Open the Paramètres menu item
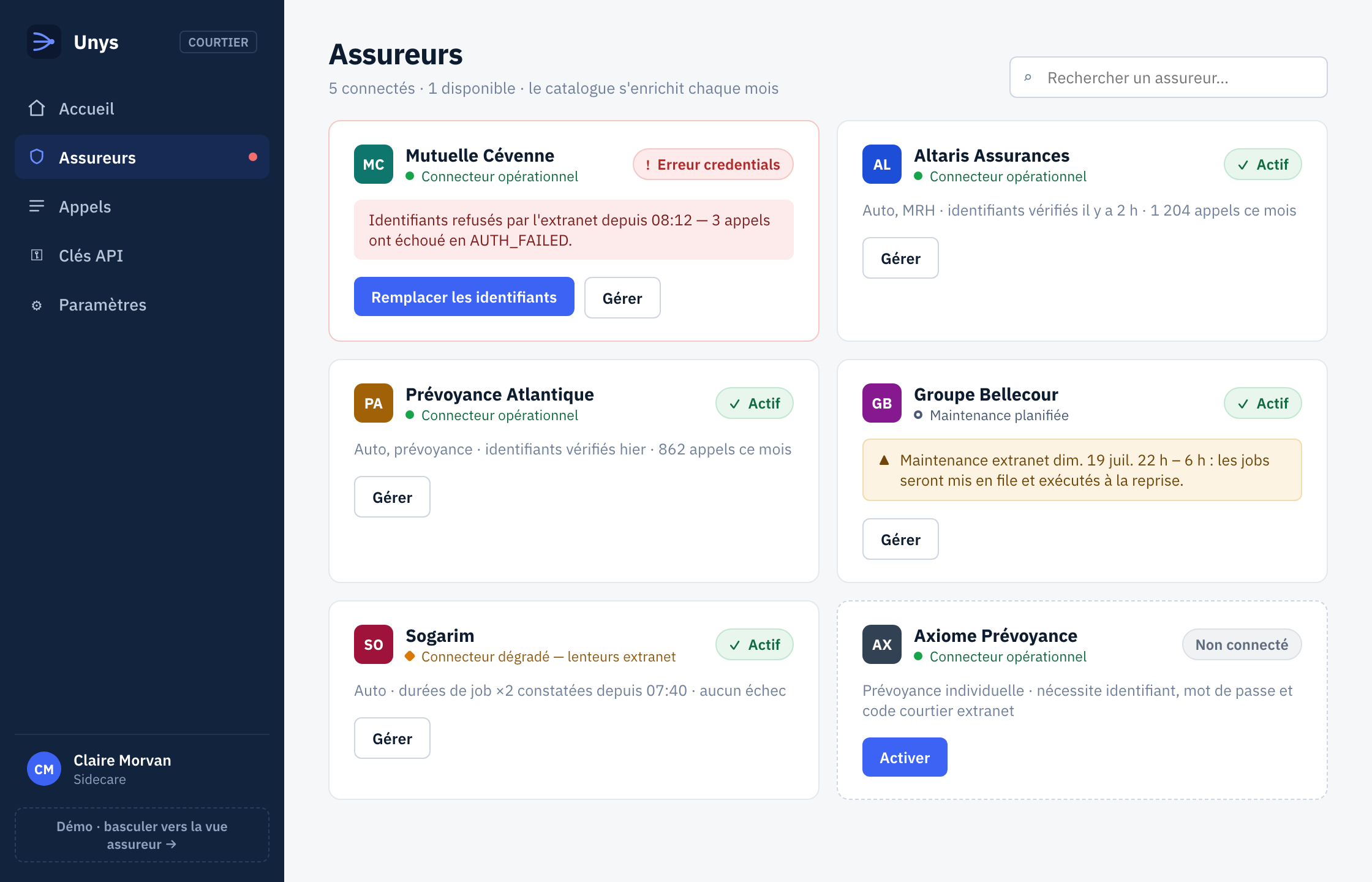Viewport: 1372px width, 882px height. [142, 304]
